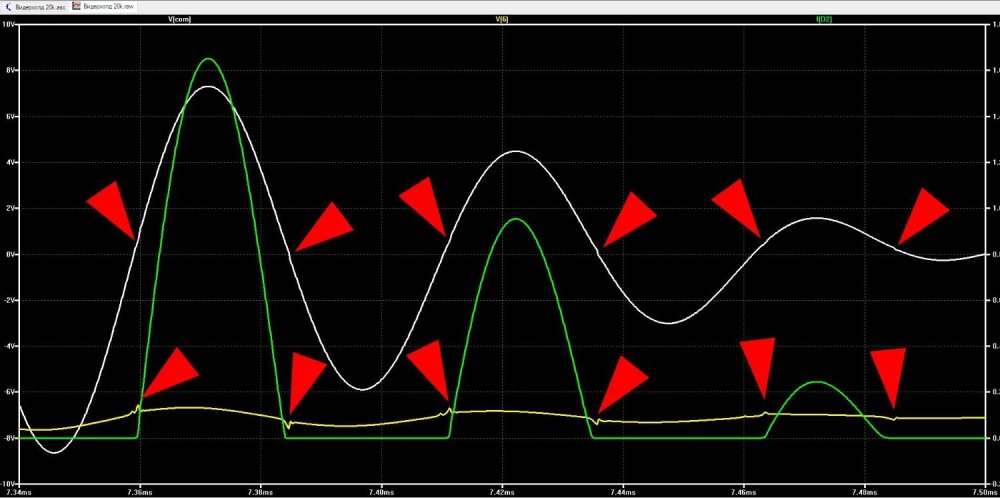Select the yellow V(6) trace label
The image size is (1000, 498).
point(502,19)
